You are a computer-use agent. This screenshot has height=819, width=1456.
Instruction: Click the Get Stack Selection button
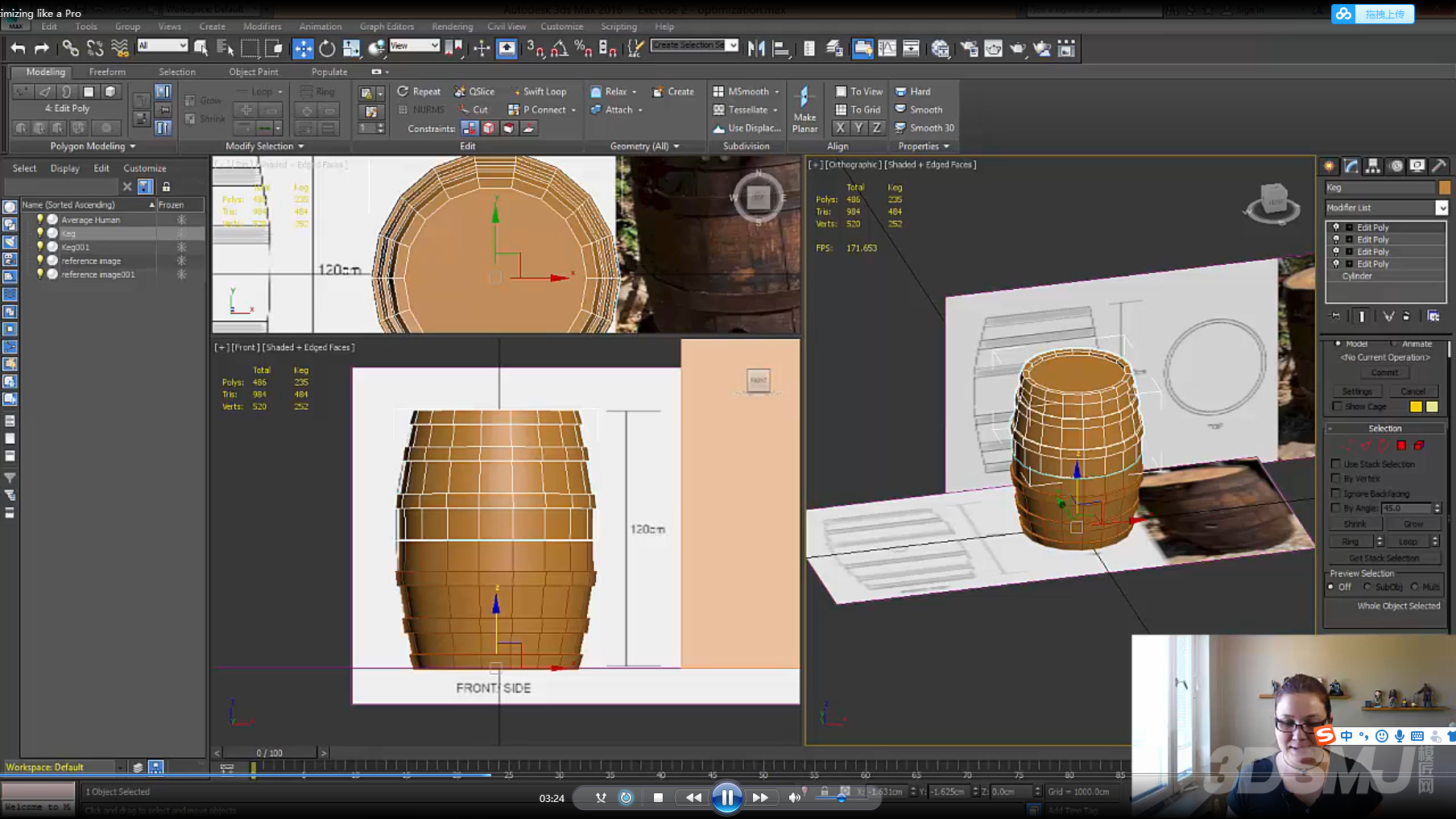coord(1384,558)
